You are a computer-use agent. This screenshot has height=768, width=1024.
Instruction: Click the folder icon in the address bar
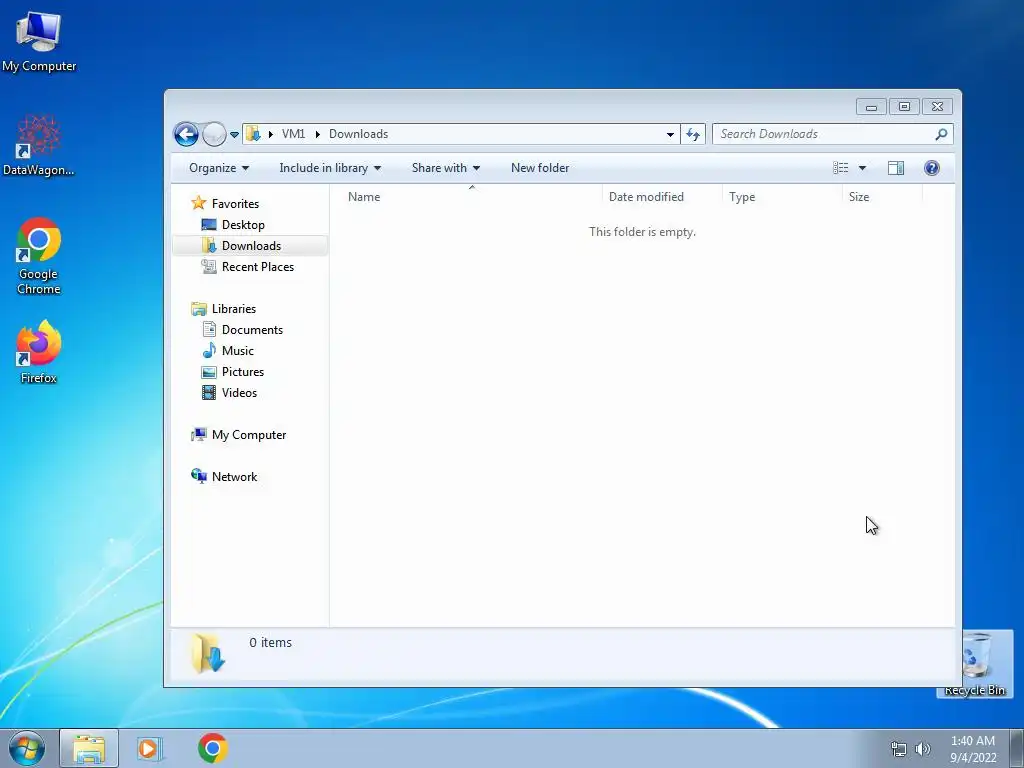(253, 134)
